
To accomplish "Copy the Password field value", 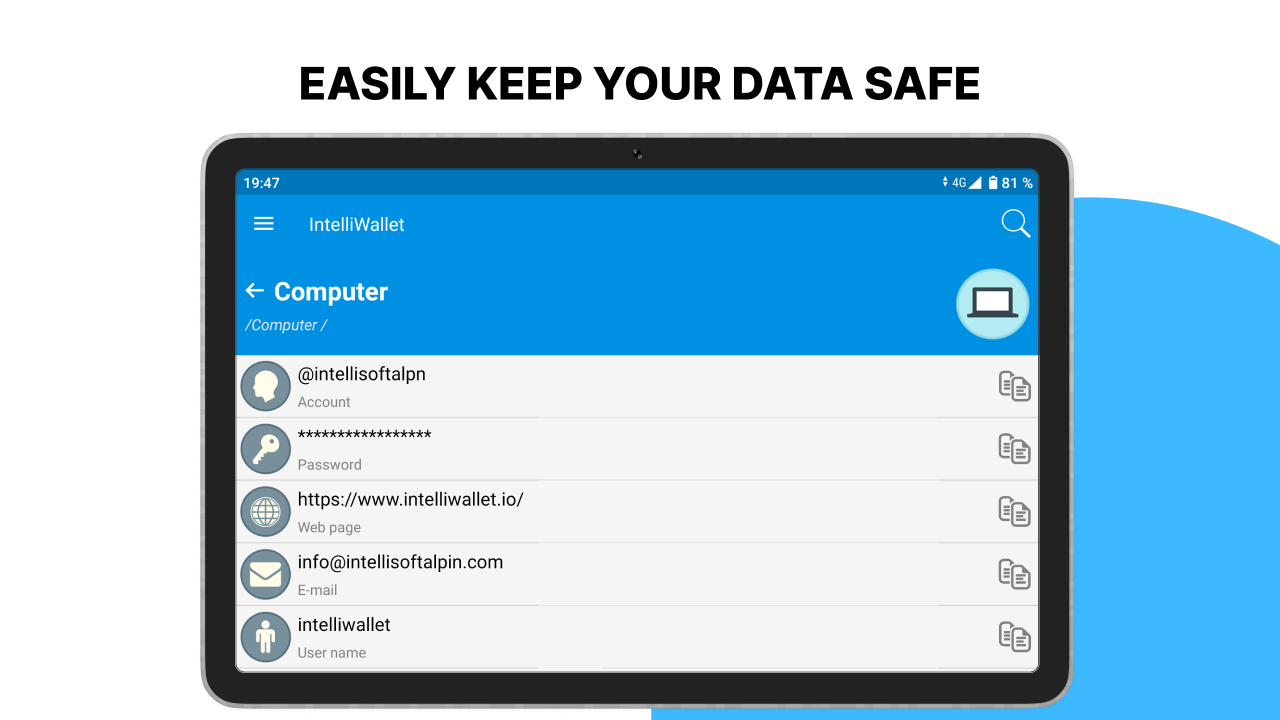I will [1014, 449].
